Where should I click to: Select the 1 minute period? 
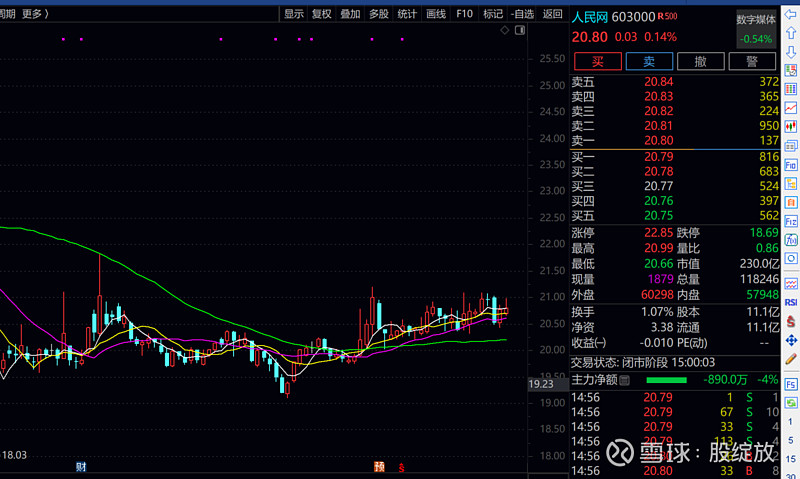coord(790,421)
